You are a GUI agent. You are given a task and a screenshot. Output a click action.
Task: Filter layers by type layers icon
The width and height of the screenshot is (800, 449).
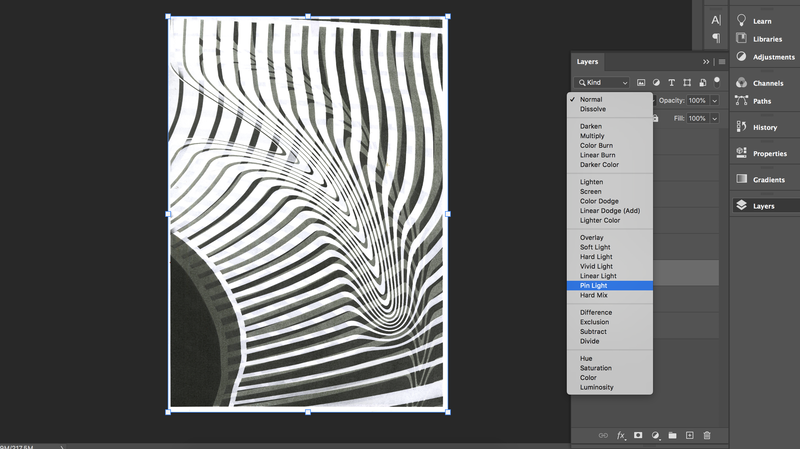click(x=671, y=82)
